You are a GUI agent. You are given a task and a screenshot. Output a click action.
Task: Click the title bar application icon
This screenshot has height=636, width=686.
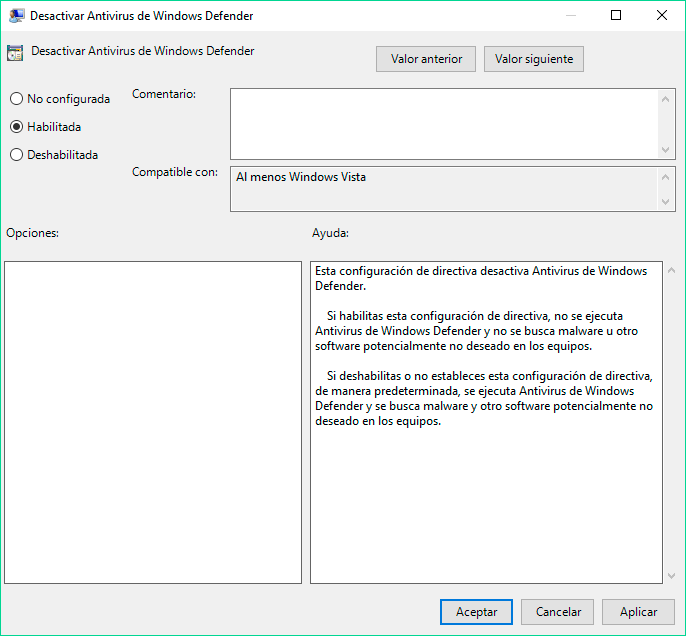pyautogui.click(x=16, y=16)
